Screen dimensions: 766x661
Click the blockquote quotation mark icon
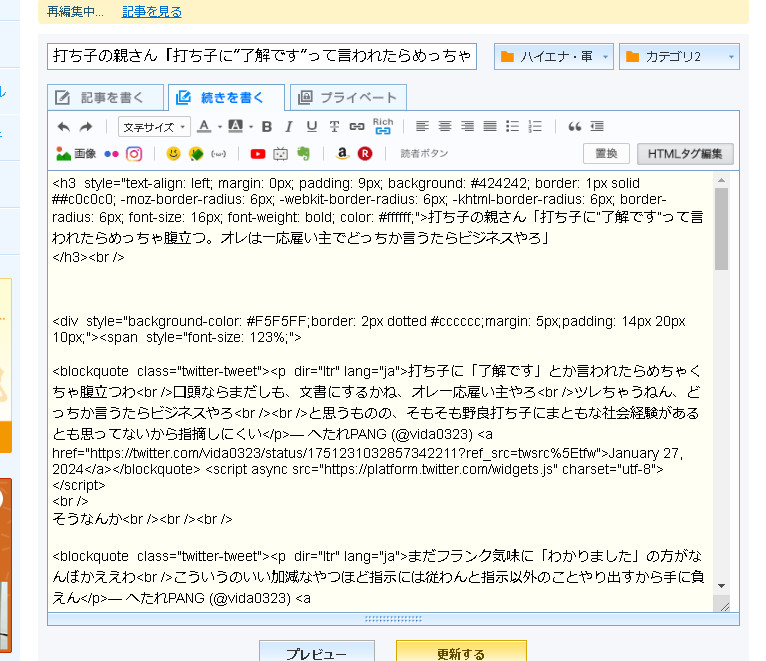pos(574,127)
